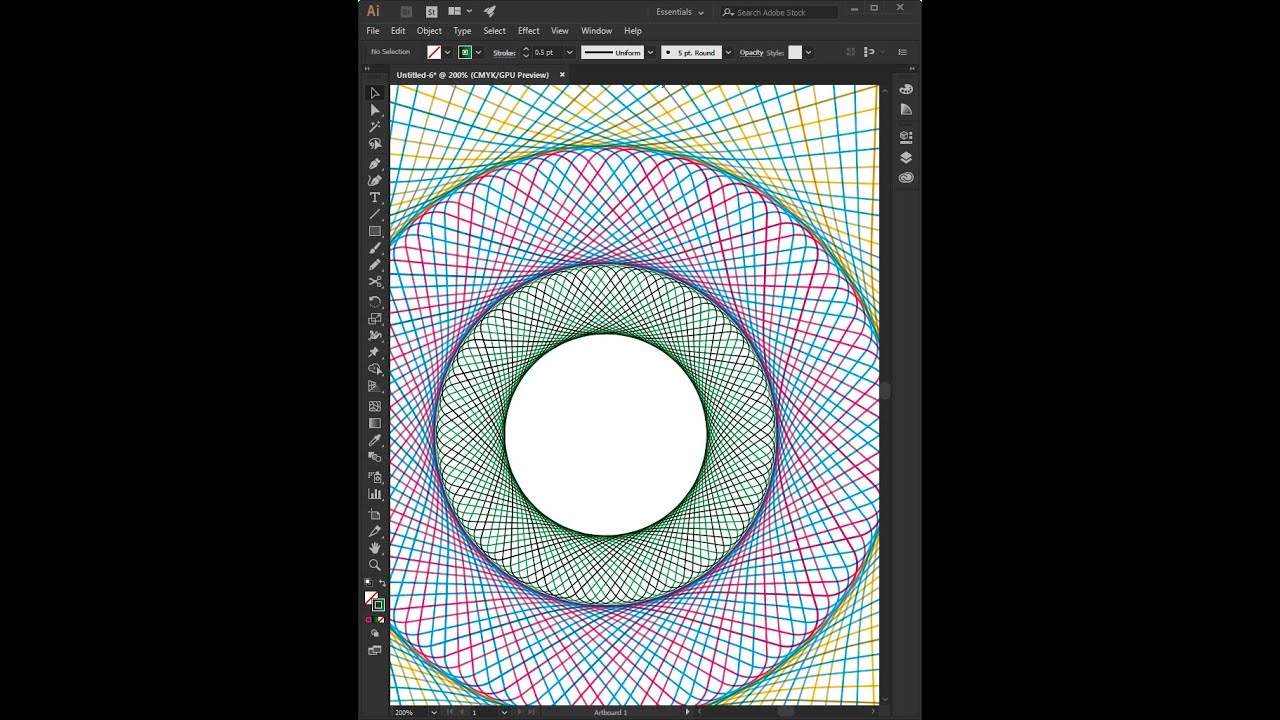Choose the Magic Wand tool
Viewport: 1280px width, 720px height.
click(375, 127)
